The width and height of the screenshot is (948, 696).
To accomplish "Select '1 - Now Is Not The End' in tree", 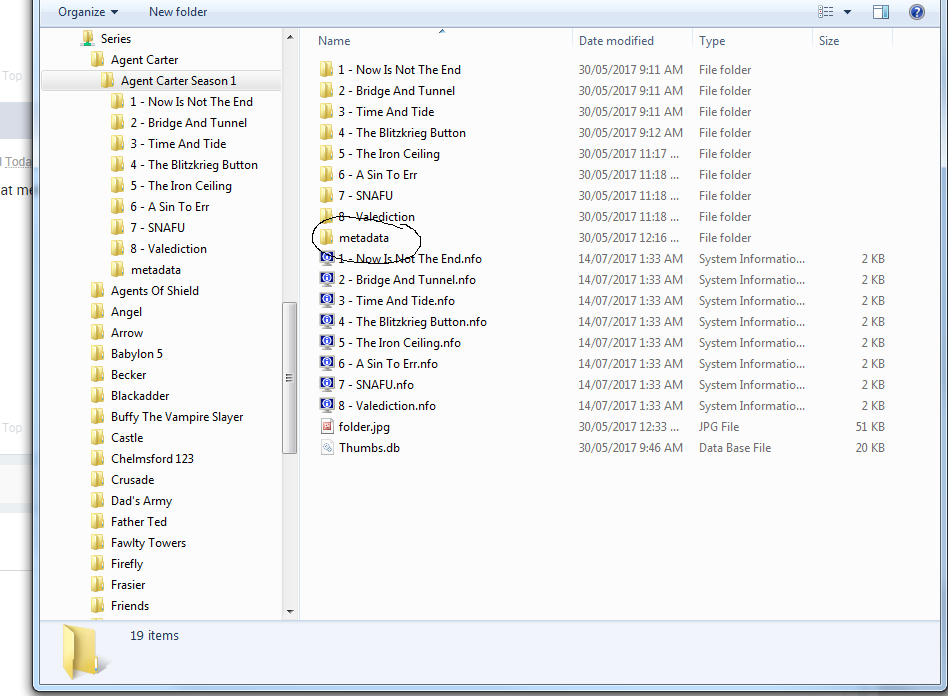I will (x=191, y=102).
